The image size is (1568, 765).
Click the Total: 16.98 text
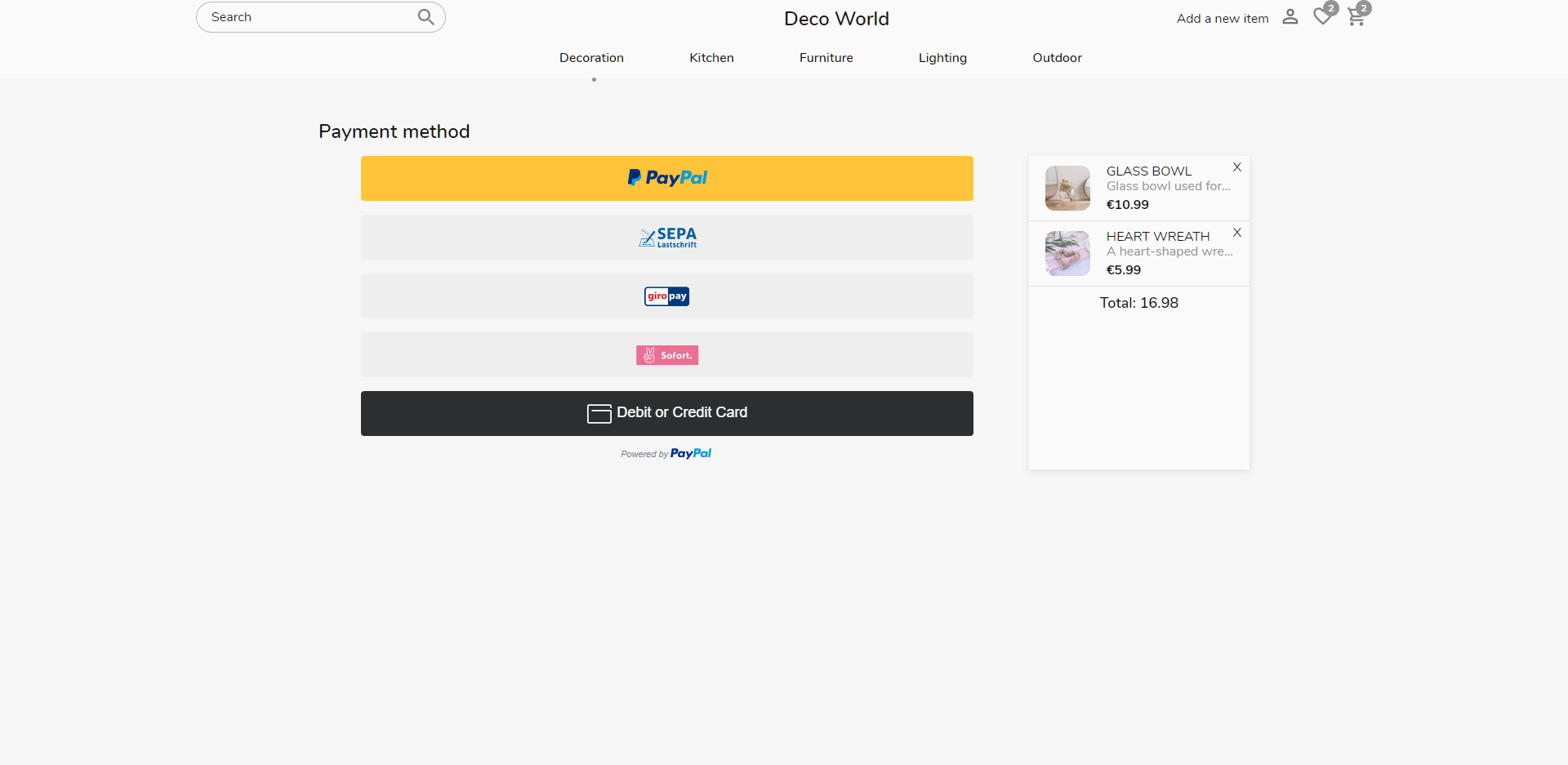tap(1139, 303)
